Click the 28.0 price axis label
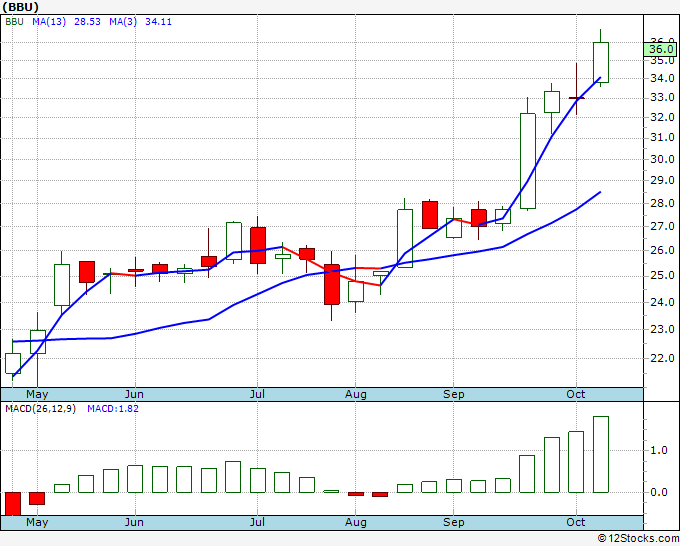Image resolution: width=680 pixels, height=546 pixels. click(x=662, y=203)
